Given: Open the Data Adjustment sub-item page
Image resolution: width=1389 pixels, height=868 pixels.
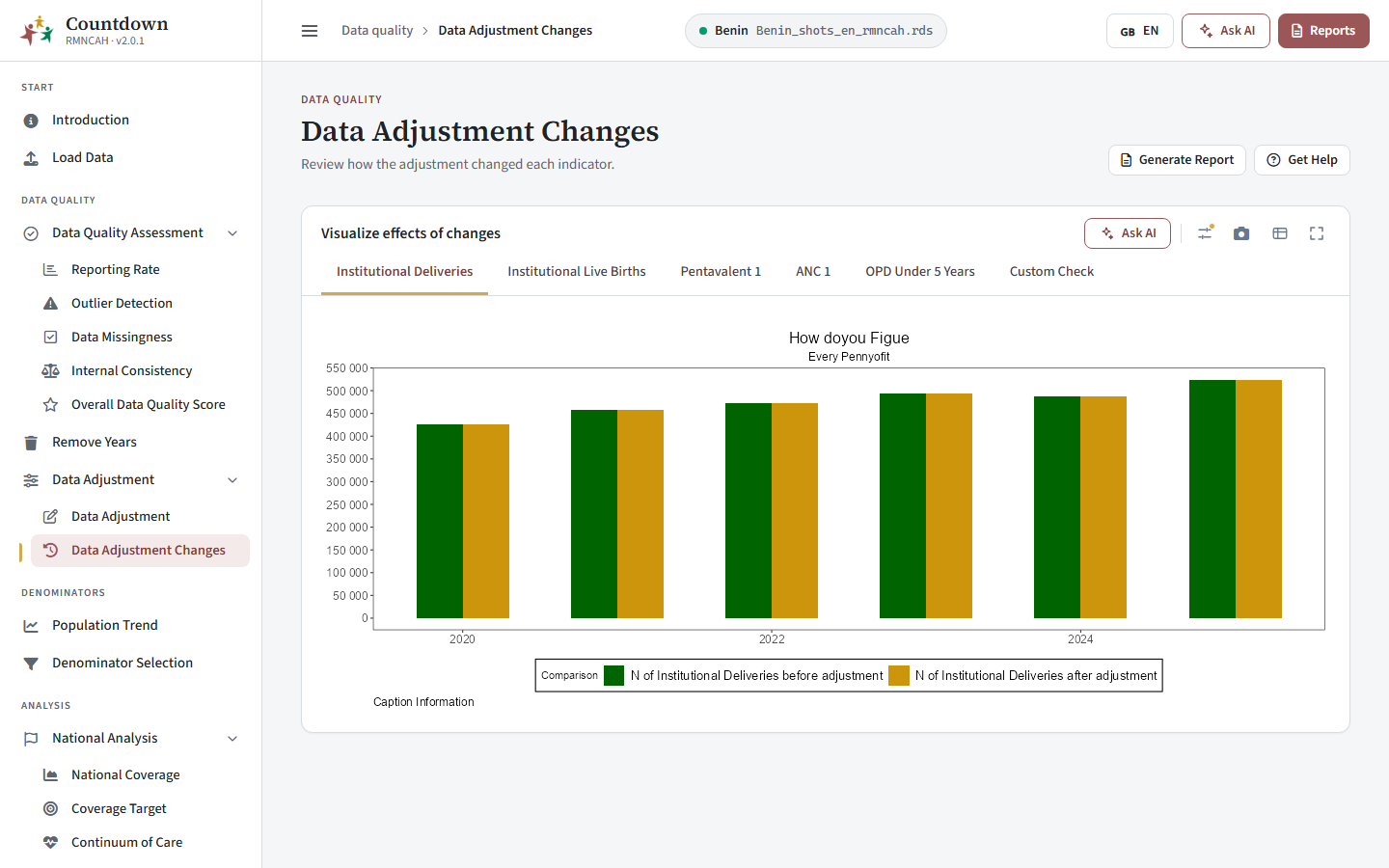Looking at the screenshot, I should point(121,517).
